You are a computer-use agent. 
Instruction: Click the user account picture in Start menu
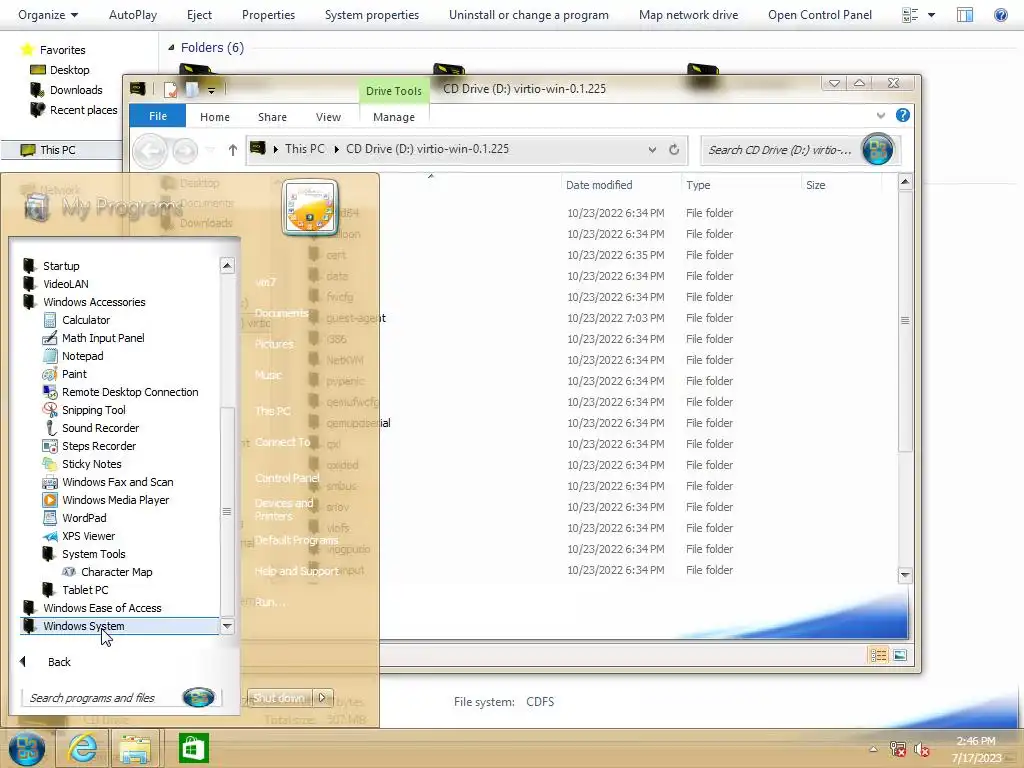click(x=310, y=208)
